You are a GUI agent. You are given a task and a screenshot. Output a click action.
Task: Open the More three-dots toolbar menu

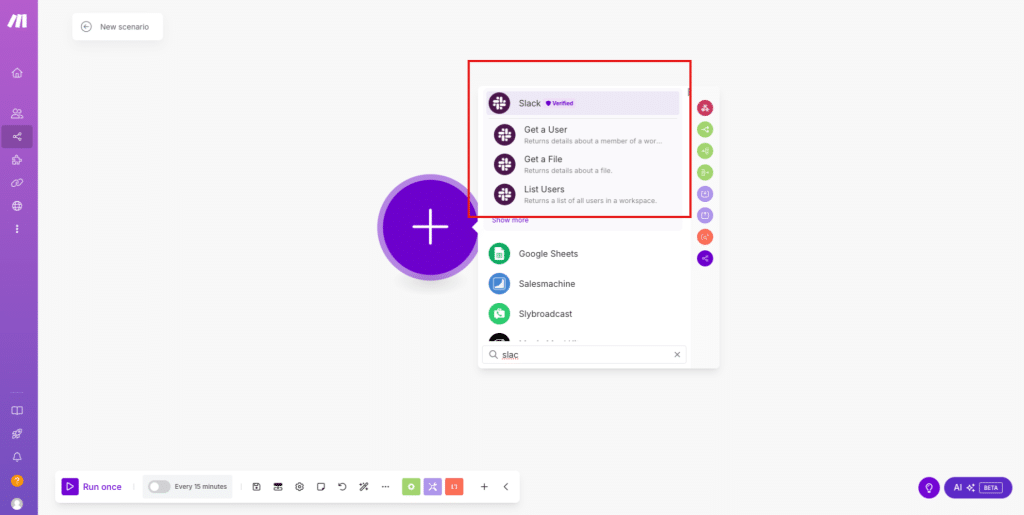click(x=385, y=486)
